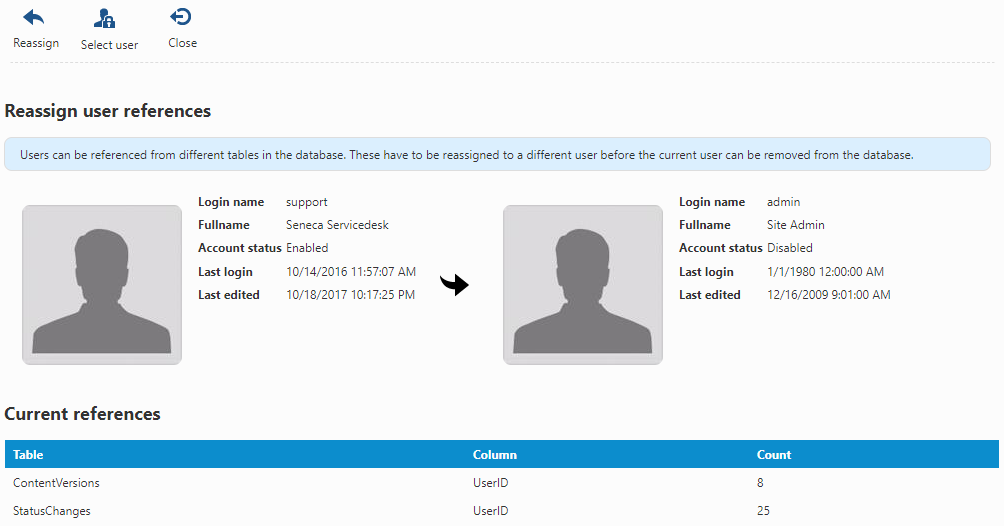Click last edited '10/18/2017 10:17:25 PM'
Viewport: 1004px width, 526px height.
350,295
